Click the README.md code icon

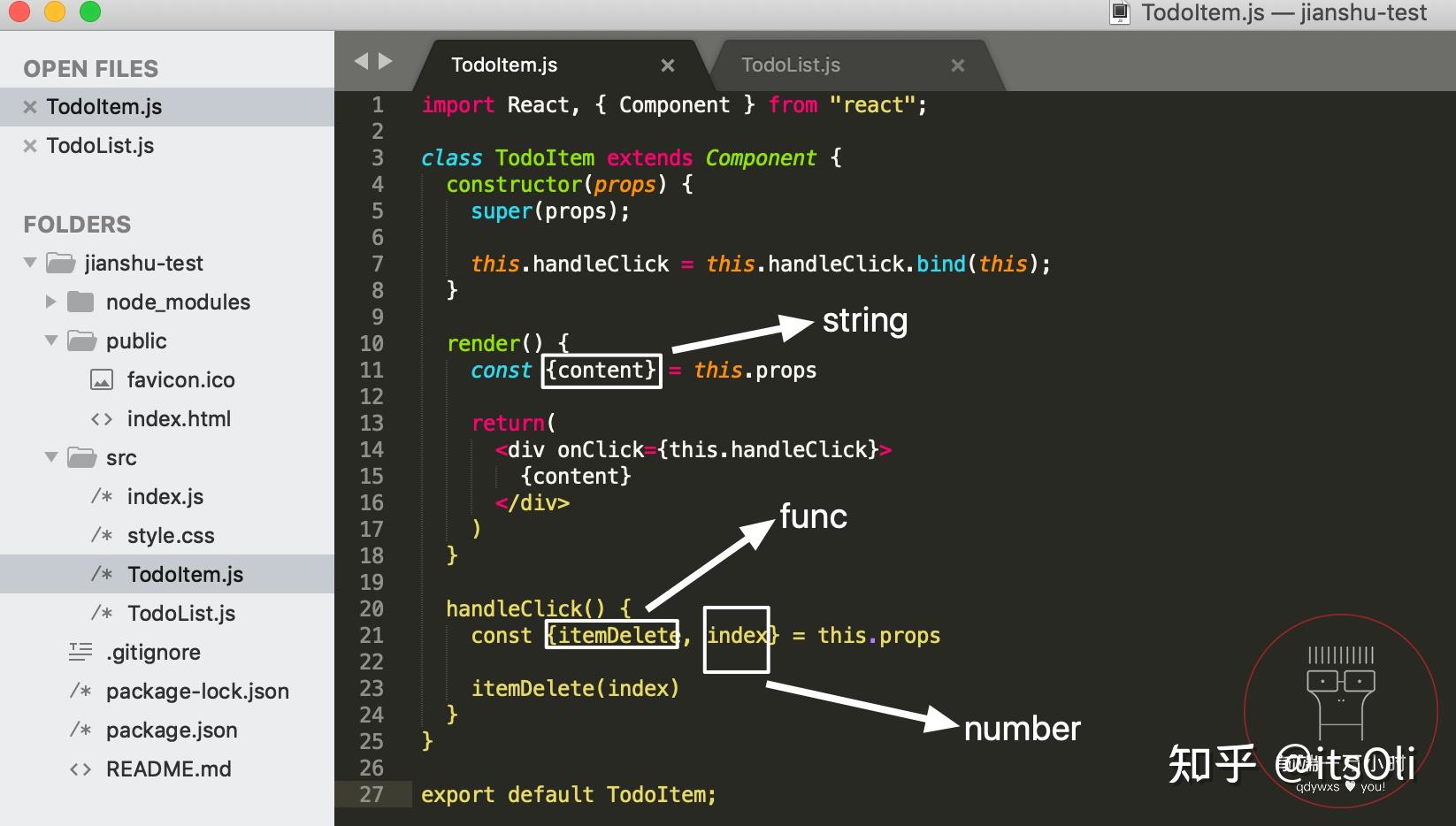pyautogui.click(x=80, y=769)
